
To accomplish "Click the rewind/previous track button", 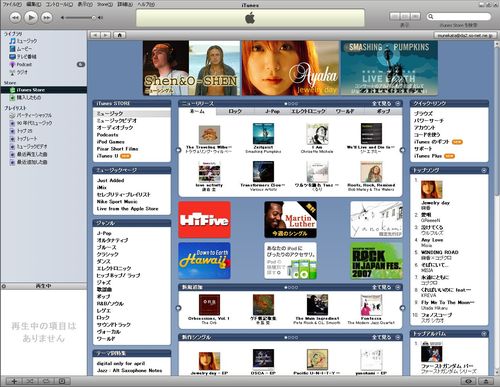I will (15, 17).
